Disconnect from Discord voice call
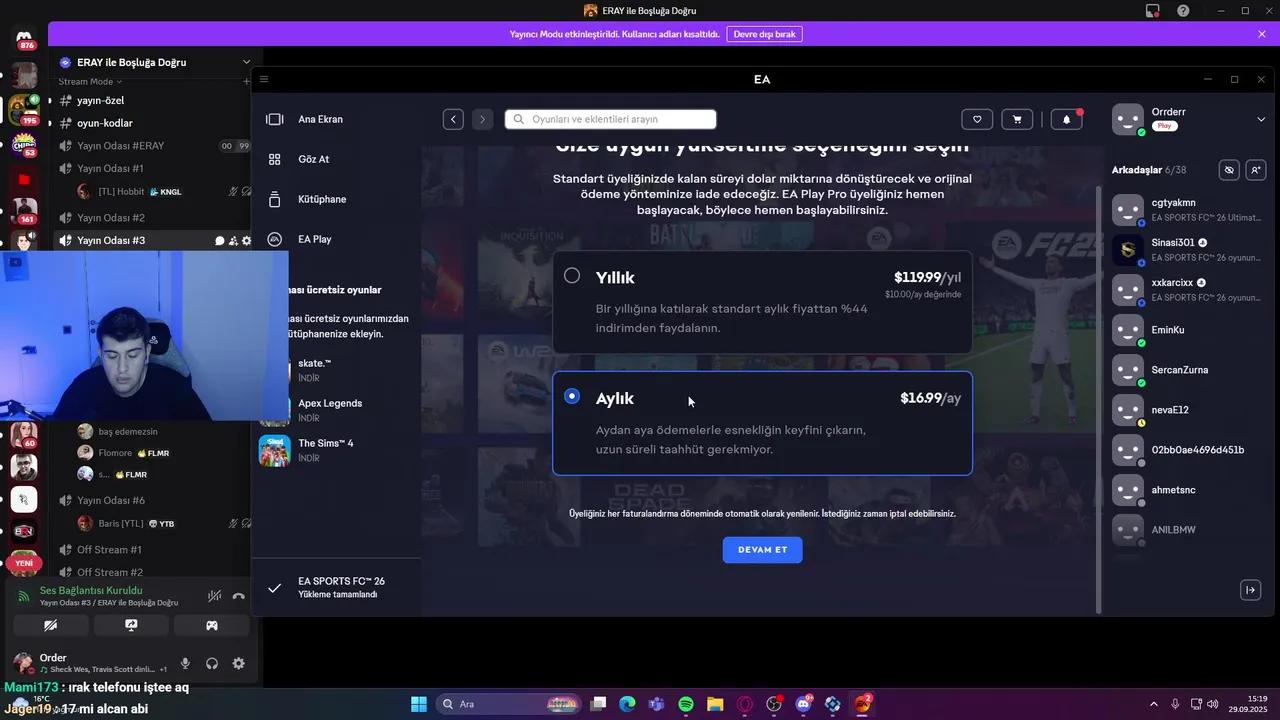 click(x=238, y=596)
